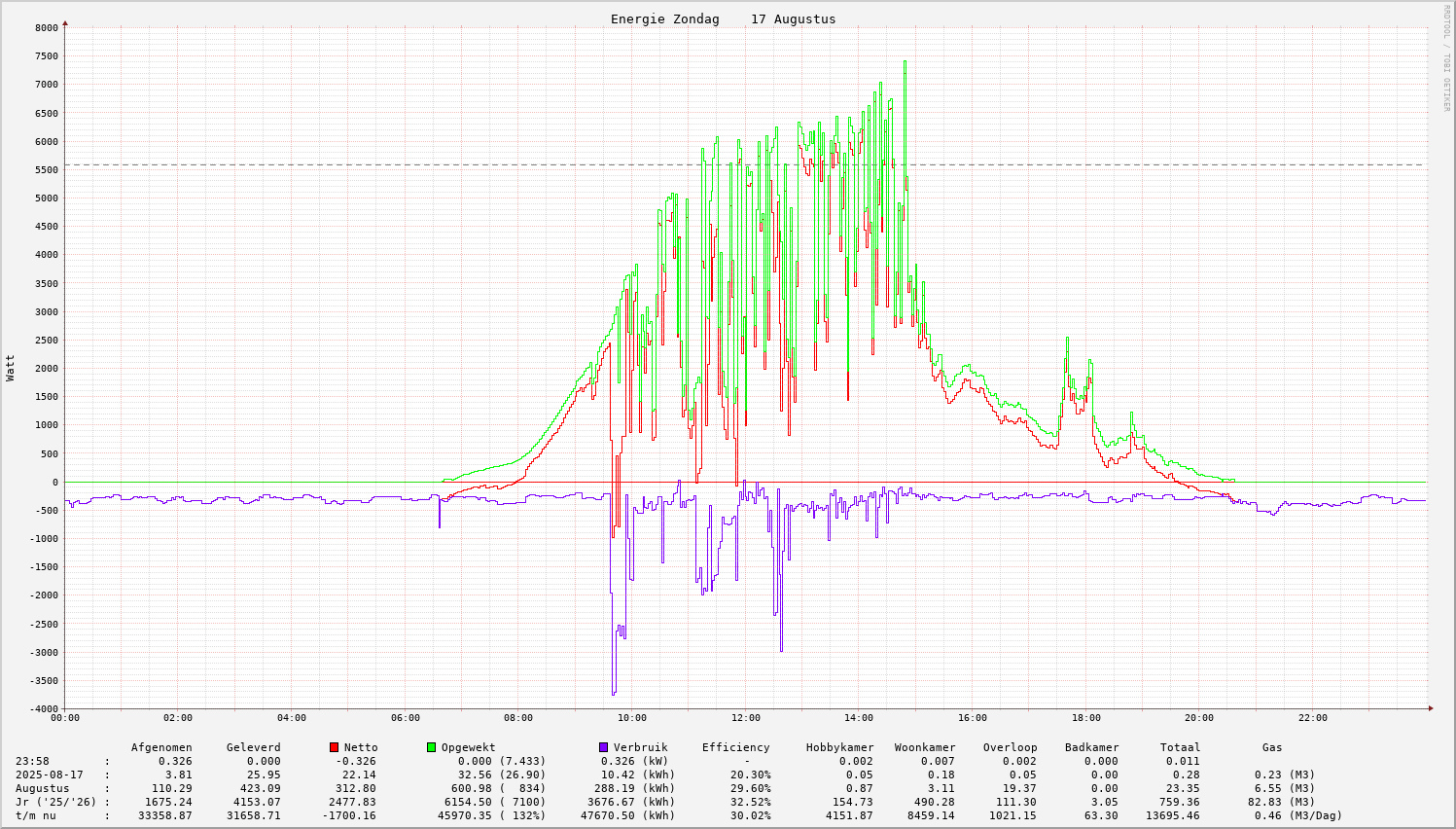The height and width of the screenshot is (829, 1456).
Task: Select the 06:00 time axis label
Action: pyautogui.click(x=405, y=718)
